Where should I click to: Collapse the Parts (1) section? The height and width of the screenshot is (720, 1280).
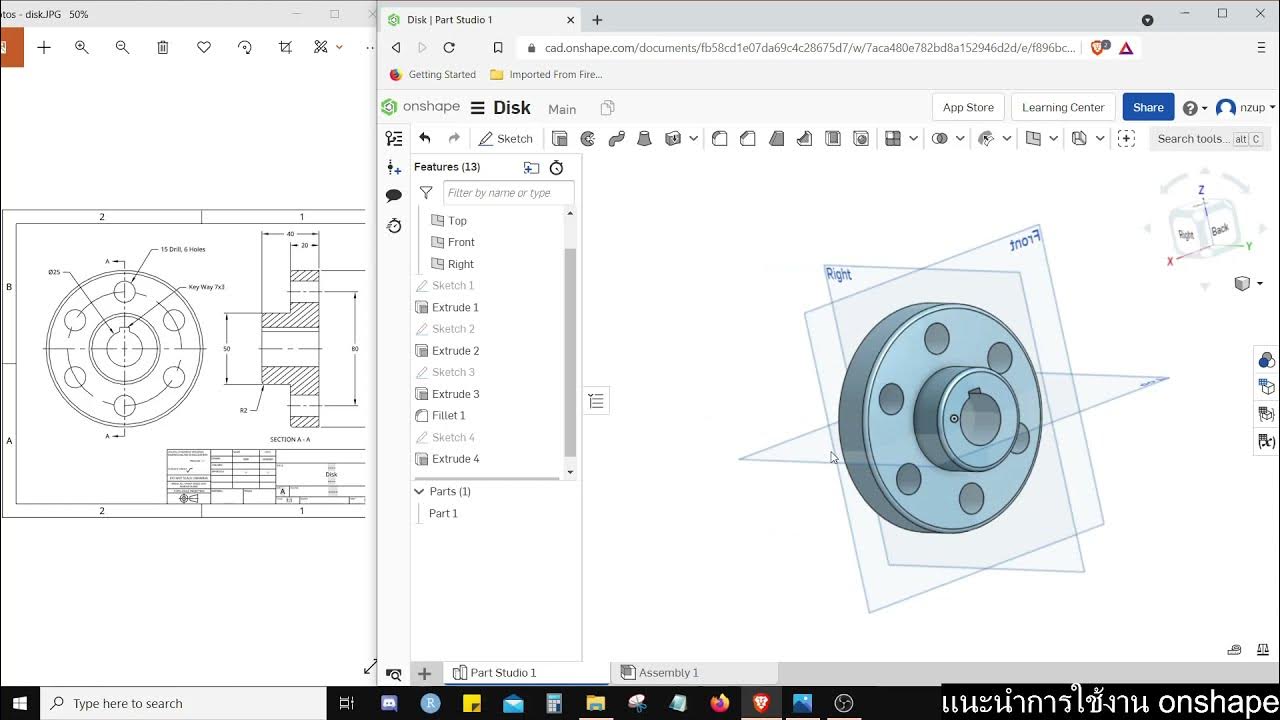420,491
